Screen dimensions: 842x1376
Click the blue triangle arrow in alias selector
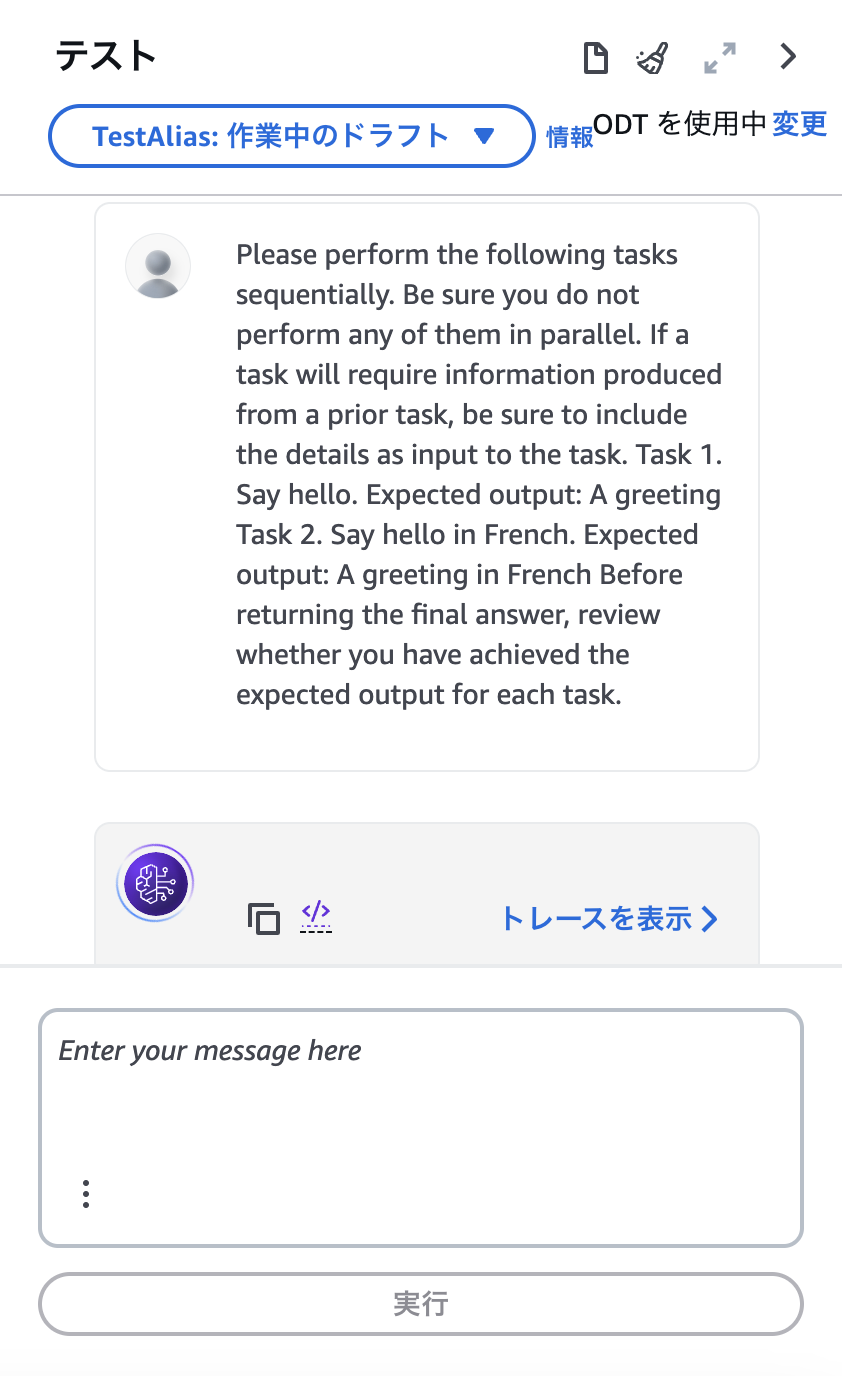coord(484,136)
